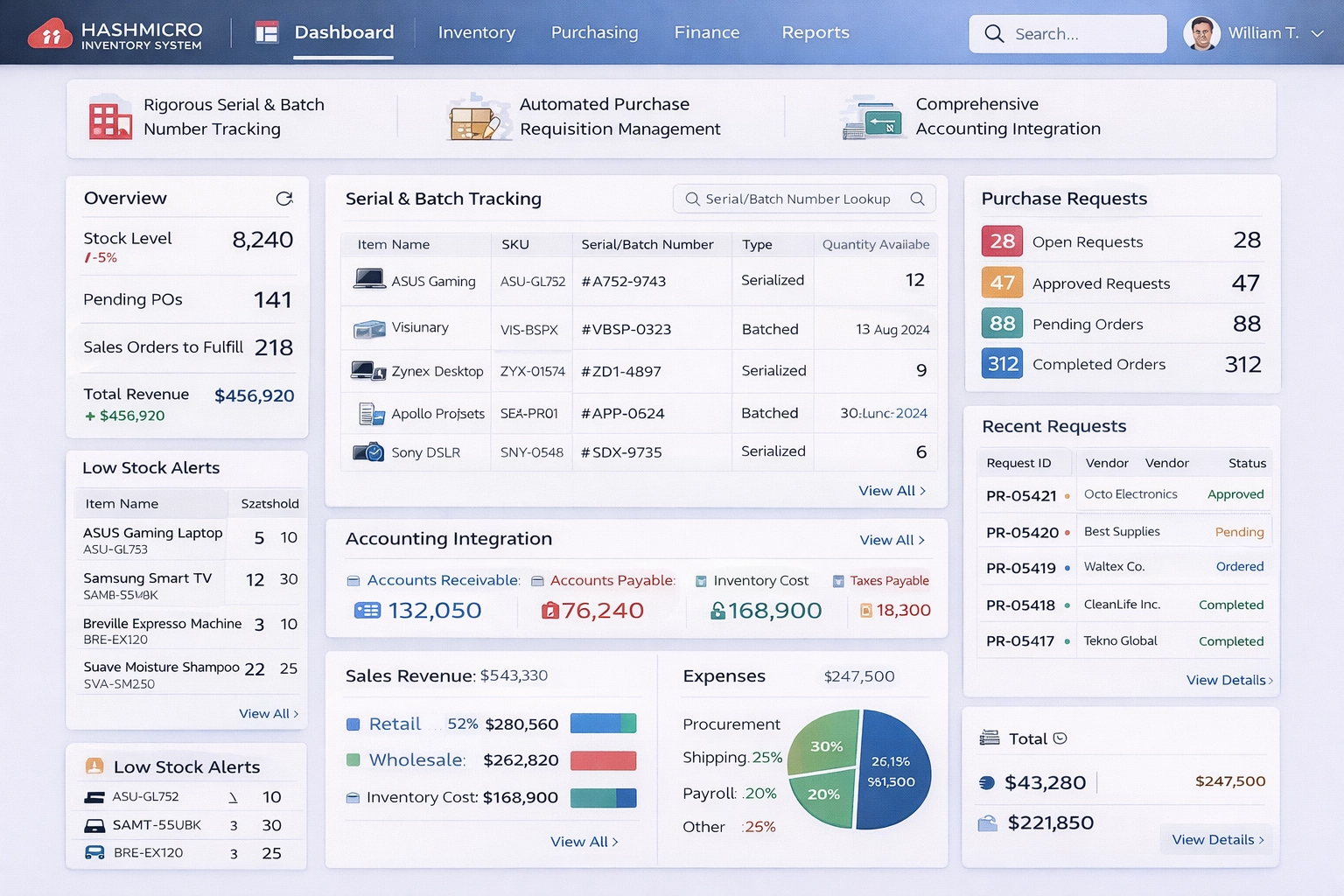Screen dimensions: 1344x896
Task: Click View All in Serial & Batch Tracking
Action: (891, 491)
